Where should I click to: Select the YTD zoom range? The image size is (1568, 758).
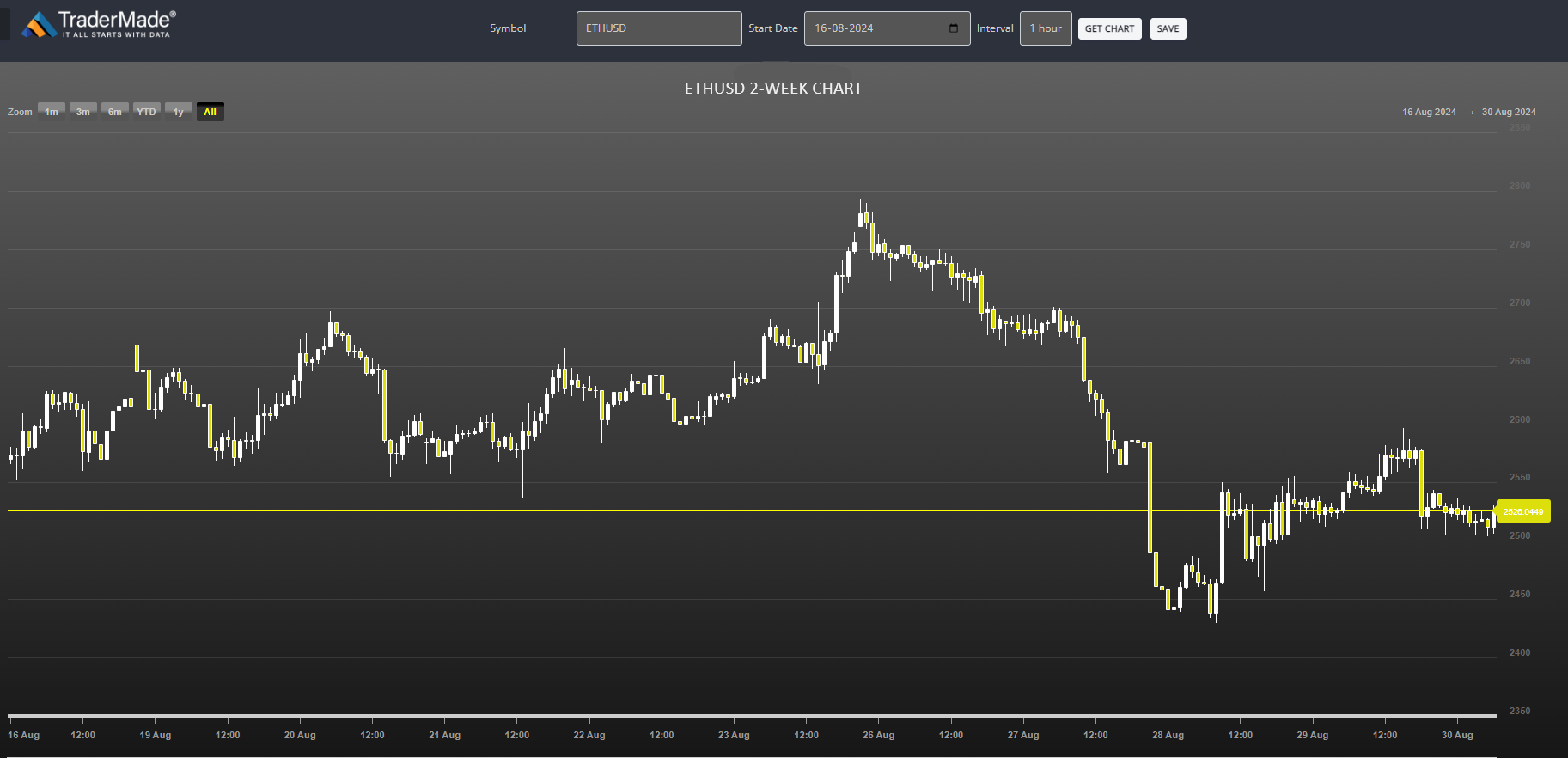[147, 112]
